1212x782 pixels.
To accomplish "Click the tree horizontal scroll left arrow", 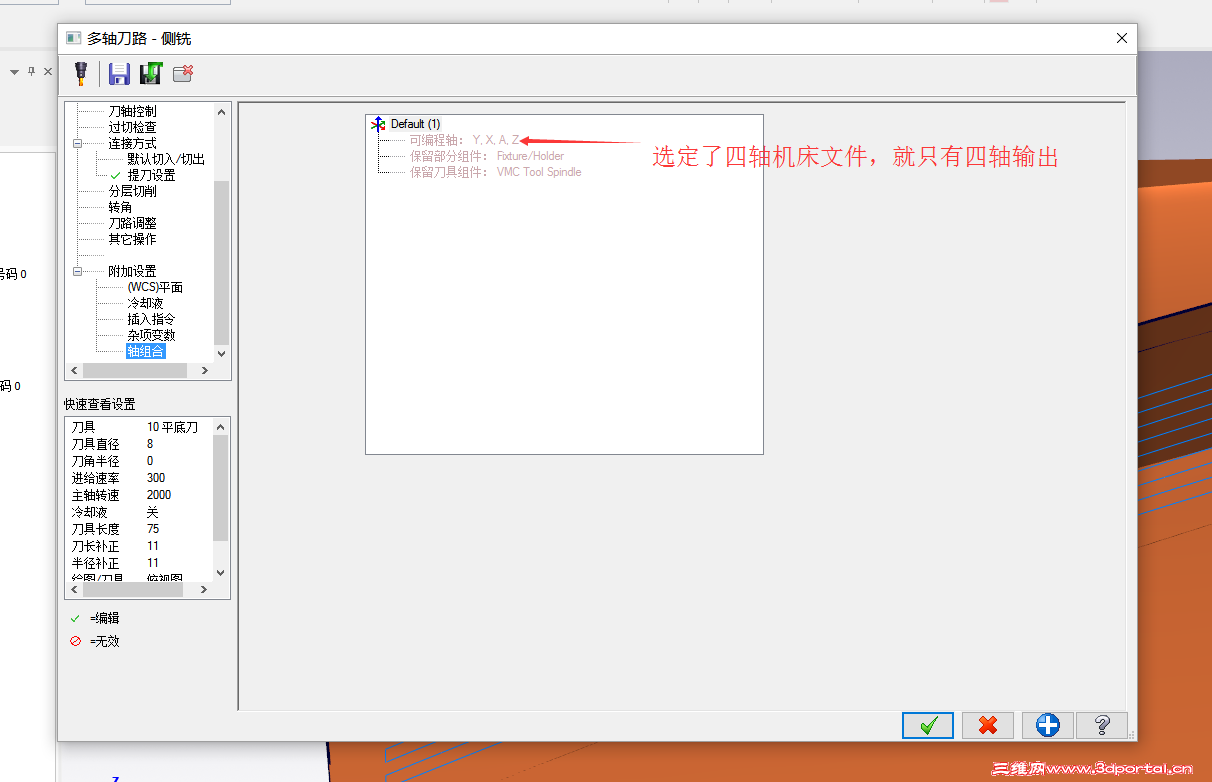I will [73, 370].
